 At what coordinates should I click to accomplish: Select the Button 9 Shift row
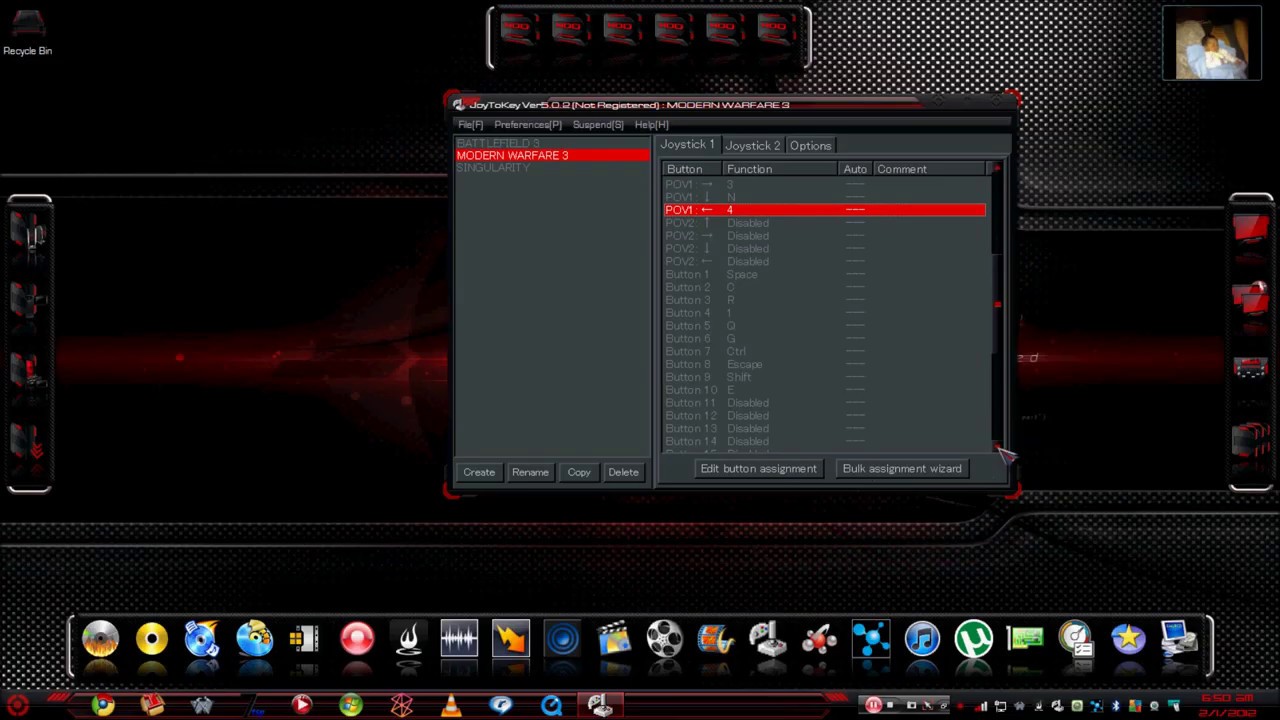tap(825, 378)
